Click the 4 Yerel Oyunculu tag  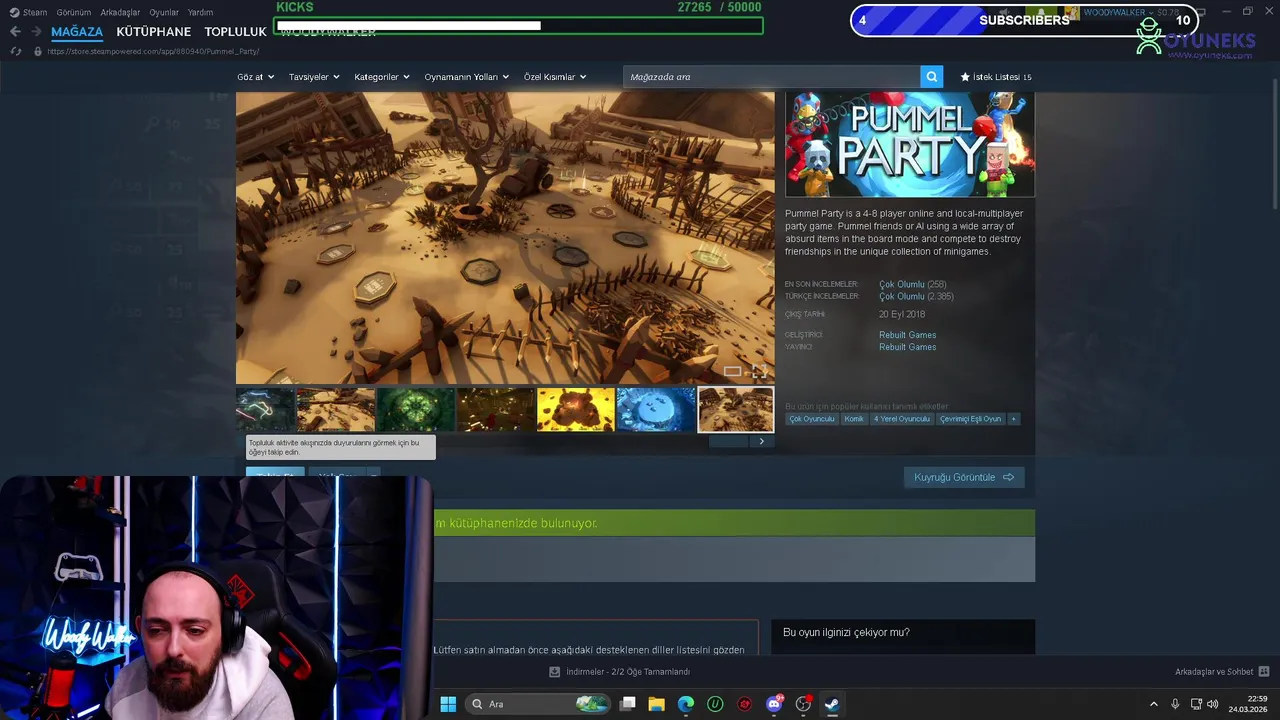click(902, 419)
